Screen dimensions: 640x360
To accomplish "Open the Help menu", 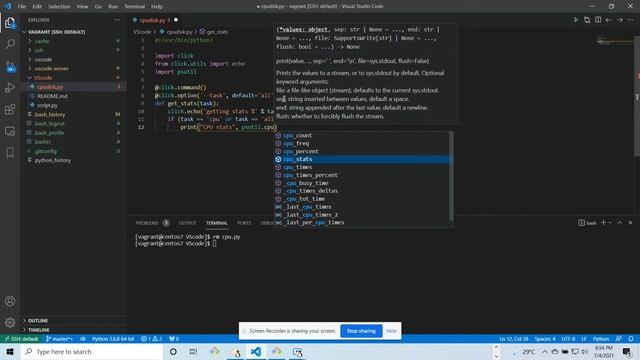I will [157, 7].
